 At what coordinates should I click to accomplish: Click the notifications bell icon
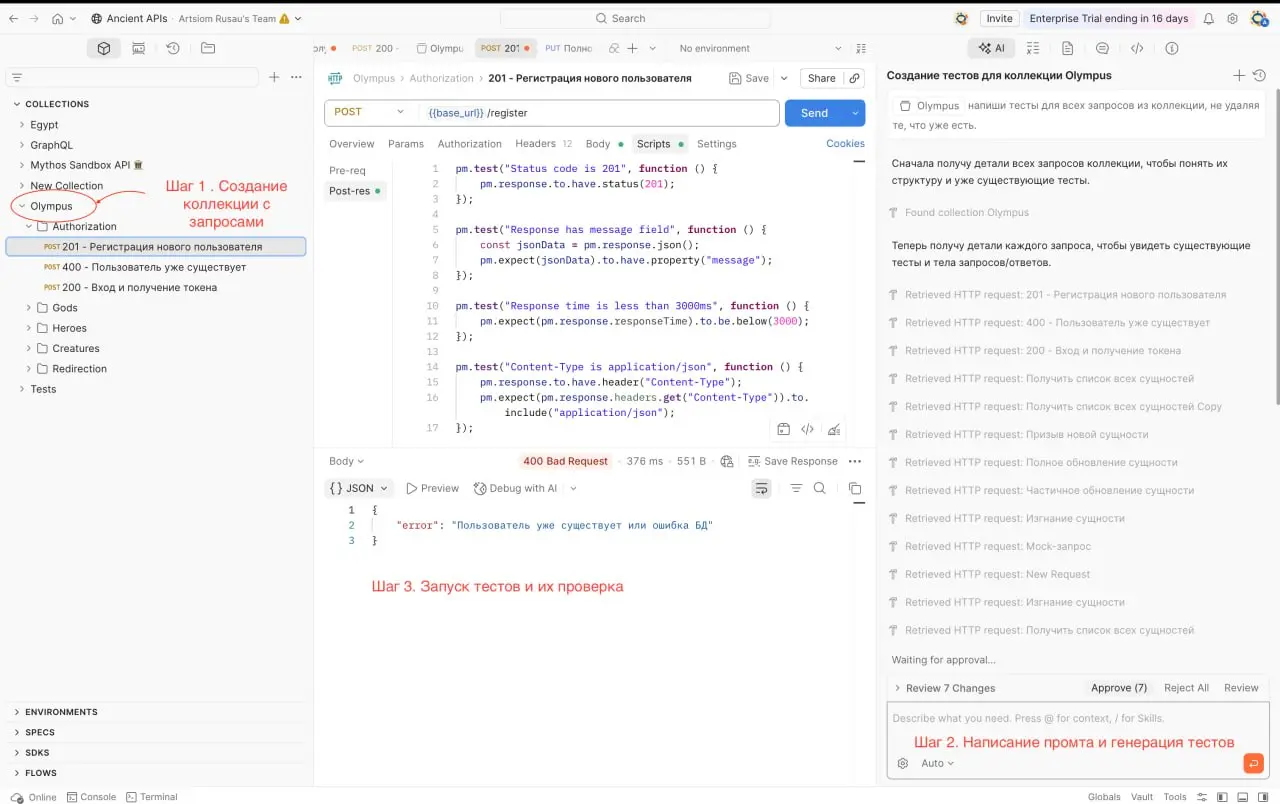(x=1208, y=18)
